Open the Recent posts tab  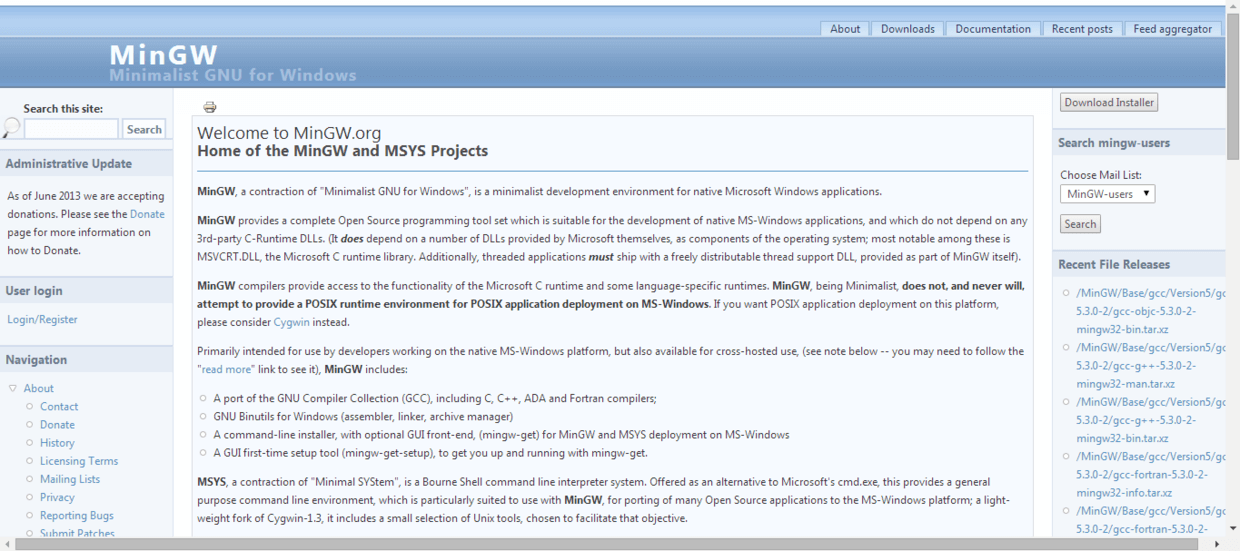(1082, 29)
